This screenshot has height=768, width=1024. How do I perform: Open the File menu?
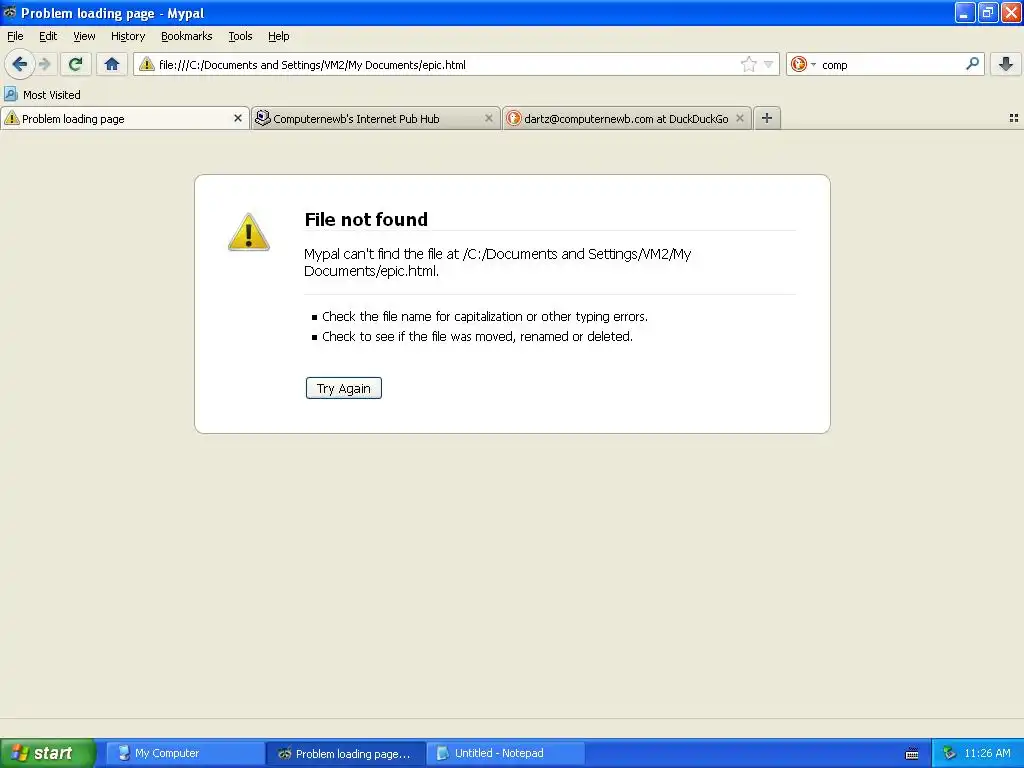pyautogui.click(x=15, y=36)
